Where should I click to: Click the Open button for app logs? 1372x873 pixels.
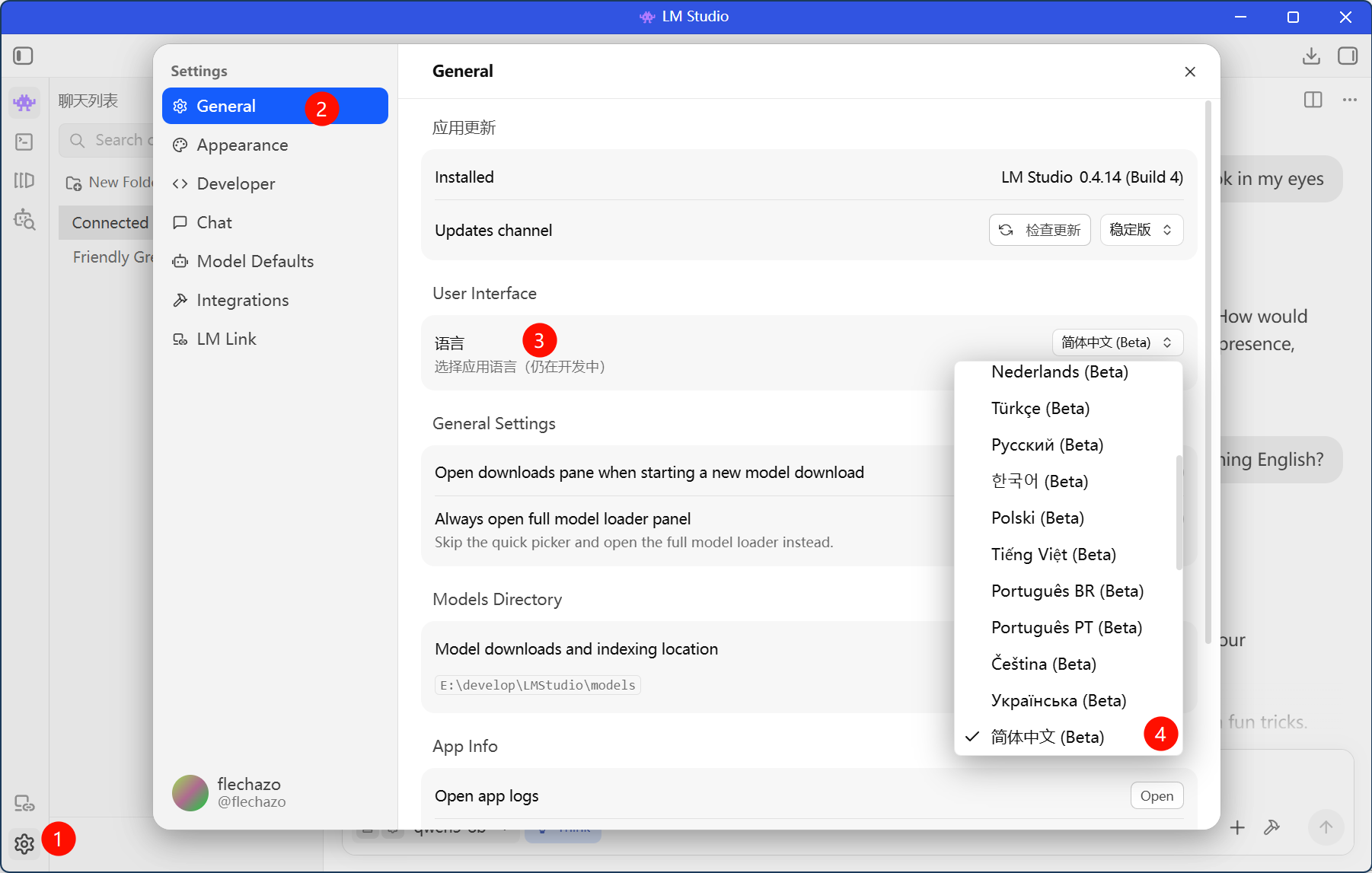(1157, 796)
